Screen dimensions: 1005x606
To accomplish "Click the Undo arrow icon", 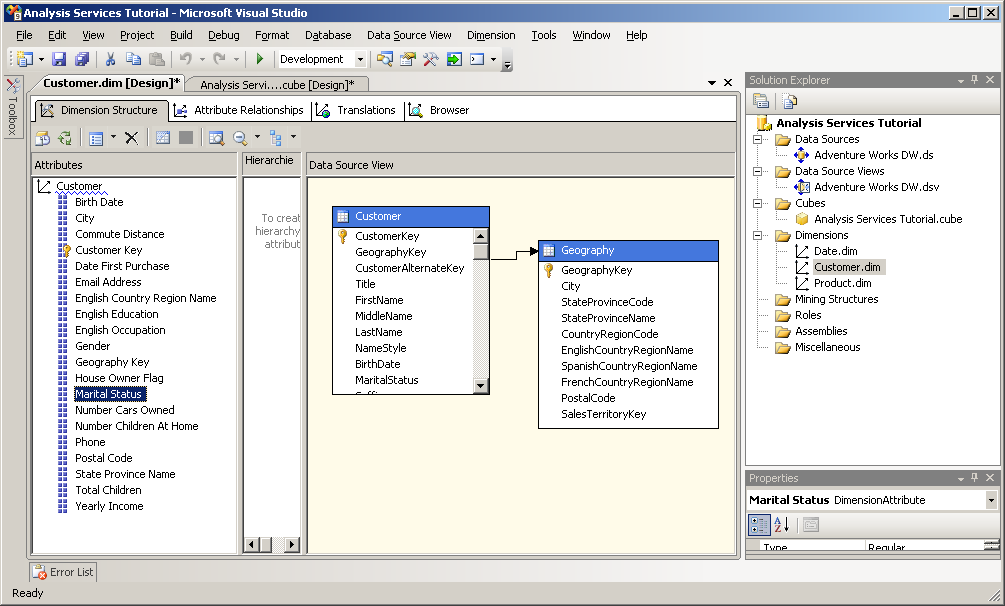I will coord(185,59).
